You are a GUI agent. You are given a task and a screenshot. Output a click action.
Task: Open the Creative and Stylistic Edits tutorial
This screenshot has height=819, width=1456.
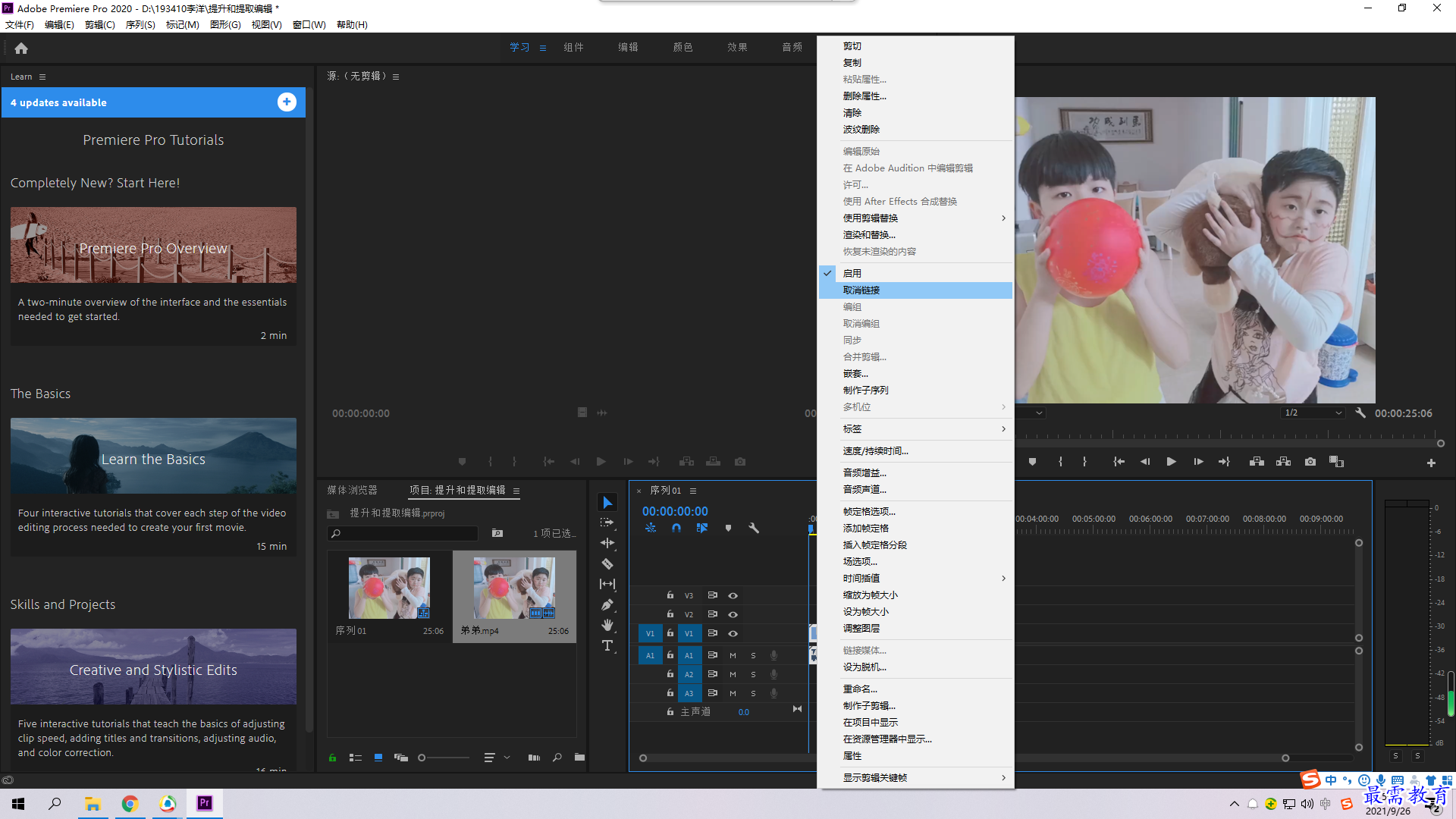153,667
